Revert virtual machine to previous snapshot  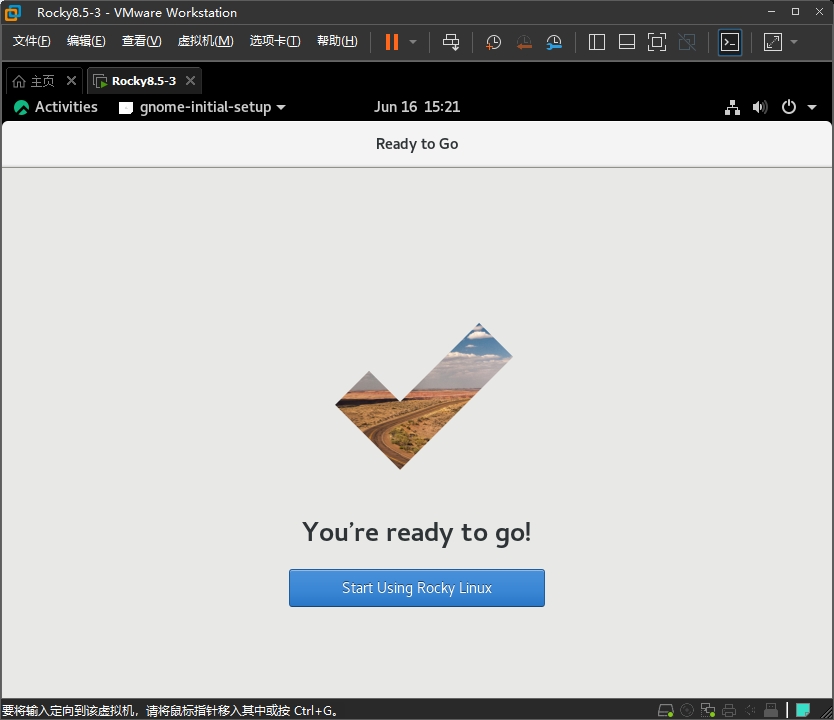[x=524, y=41]
